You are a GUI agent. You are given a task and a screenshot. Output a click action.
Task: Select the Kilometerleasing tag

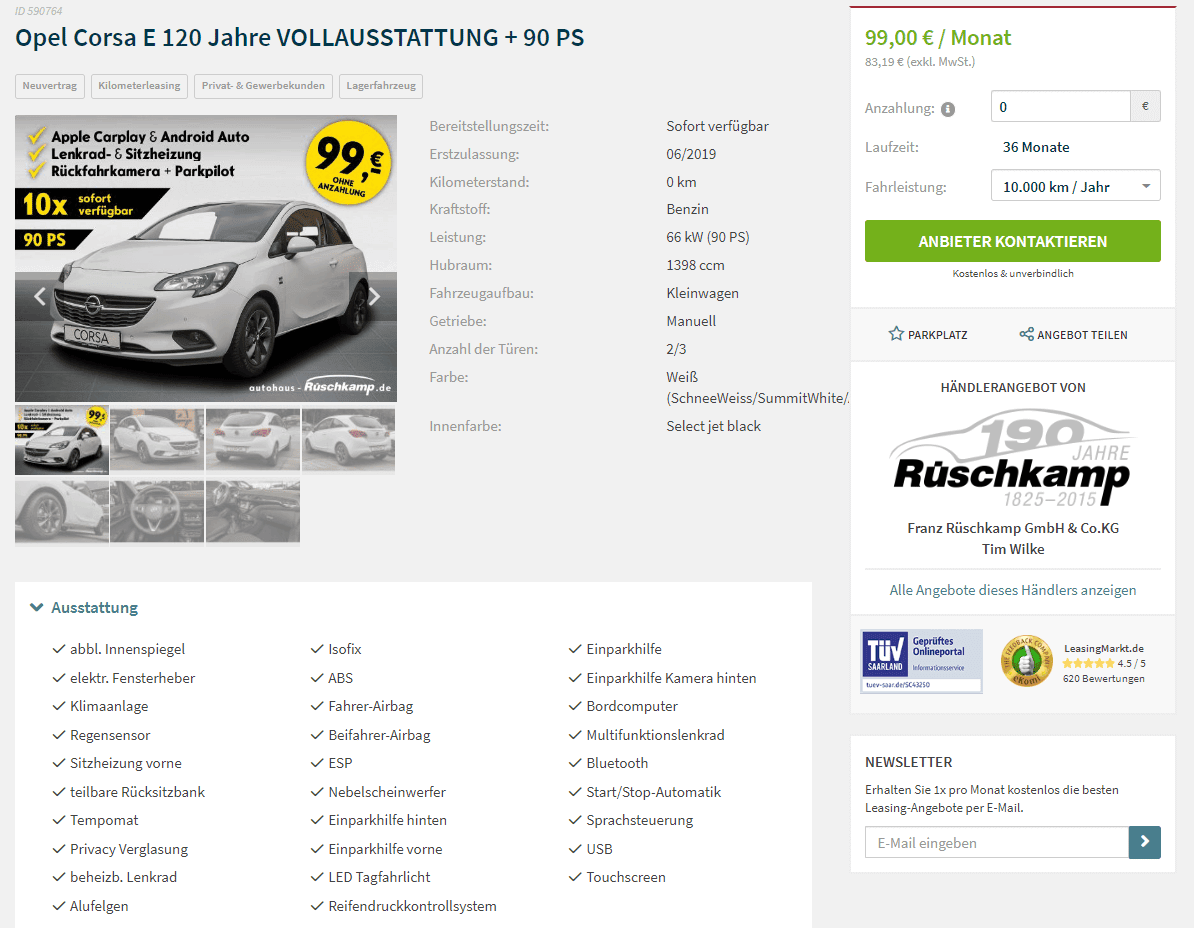point(139,86)
